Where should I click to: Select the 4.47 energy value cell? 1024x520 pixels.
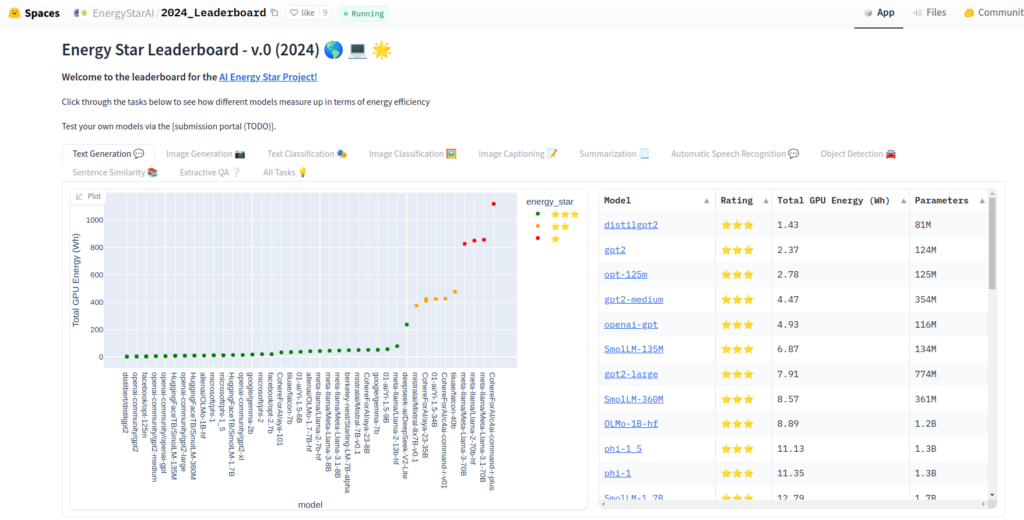(x=840, y=299)
